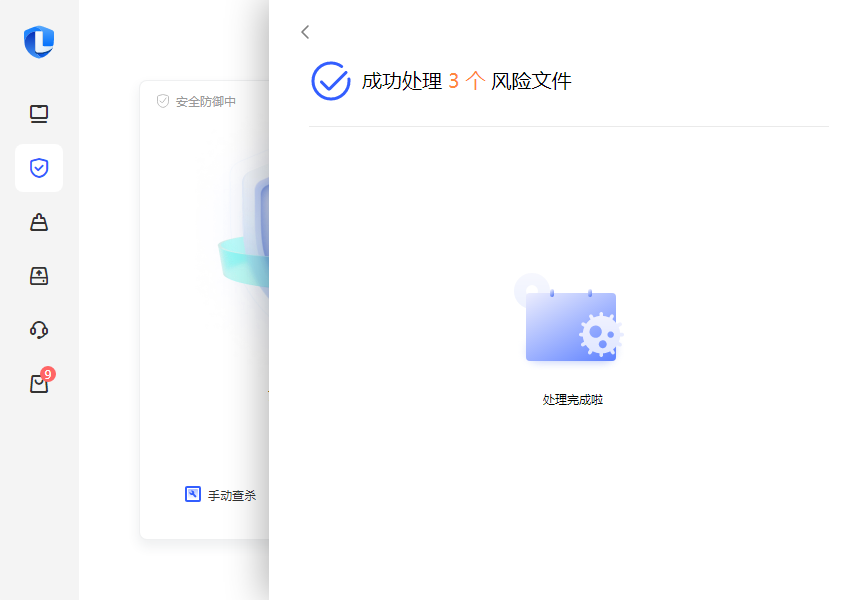Open the headset customer support icon
Image resolution: width=867 pixels, height=600 pixels.
[x=39, y=330]
